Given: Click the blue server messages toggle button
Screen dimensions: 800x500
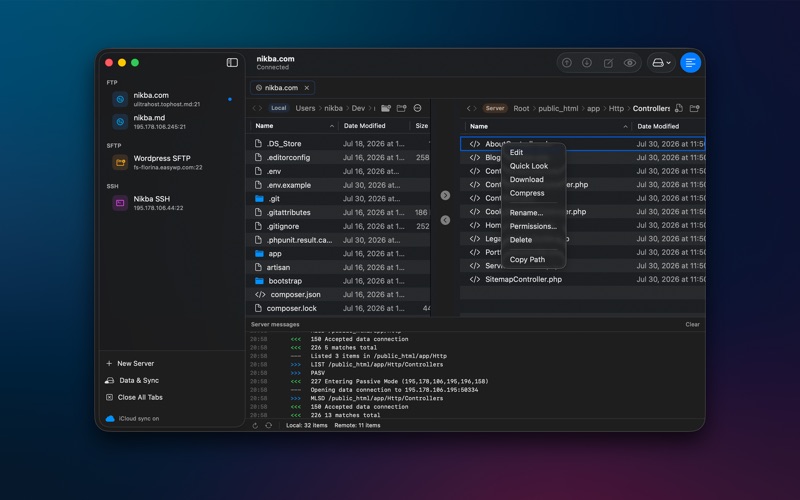Looking at the screenshot, I should click(x=690, y=63).
